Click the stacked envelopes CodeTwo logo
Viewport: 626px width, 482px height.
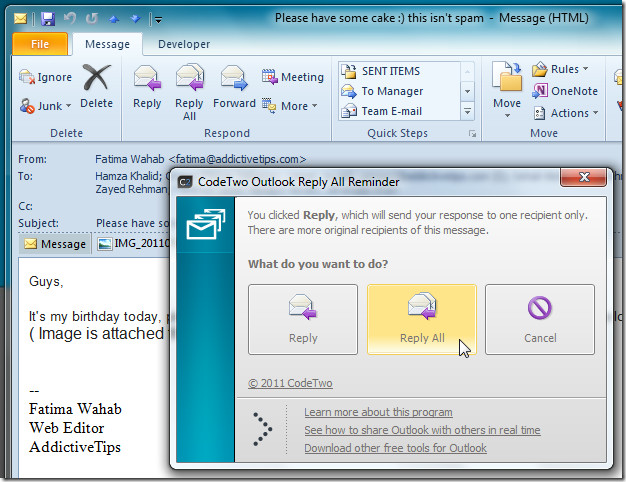[x=206, y=224]
